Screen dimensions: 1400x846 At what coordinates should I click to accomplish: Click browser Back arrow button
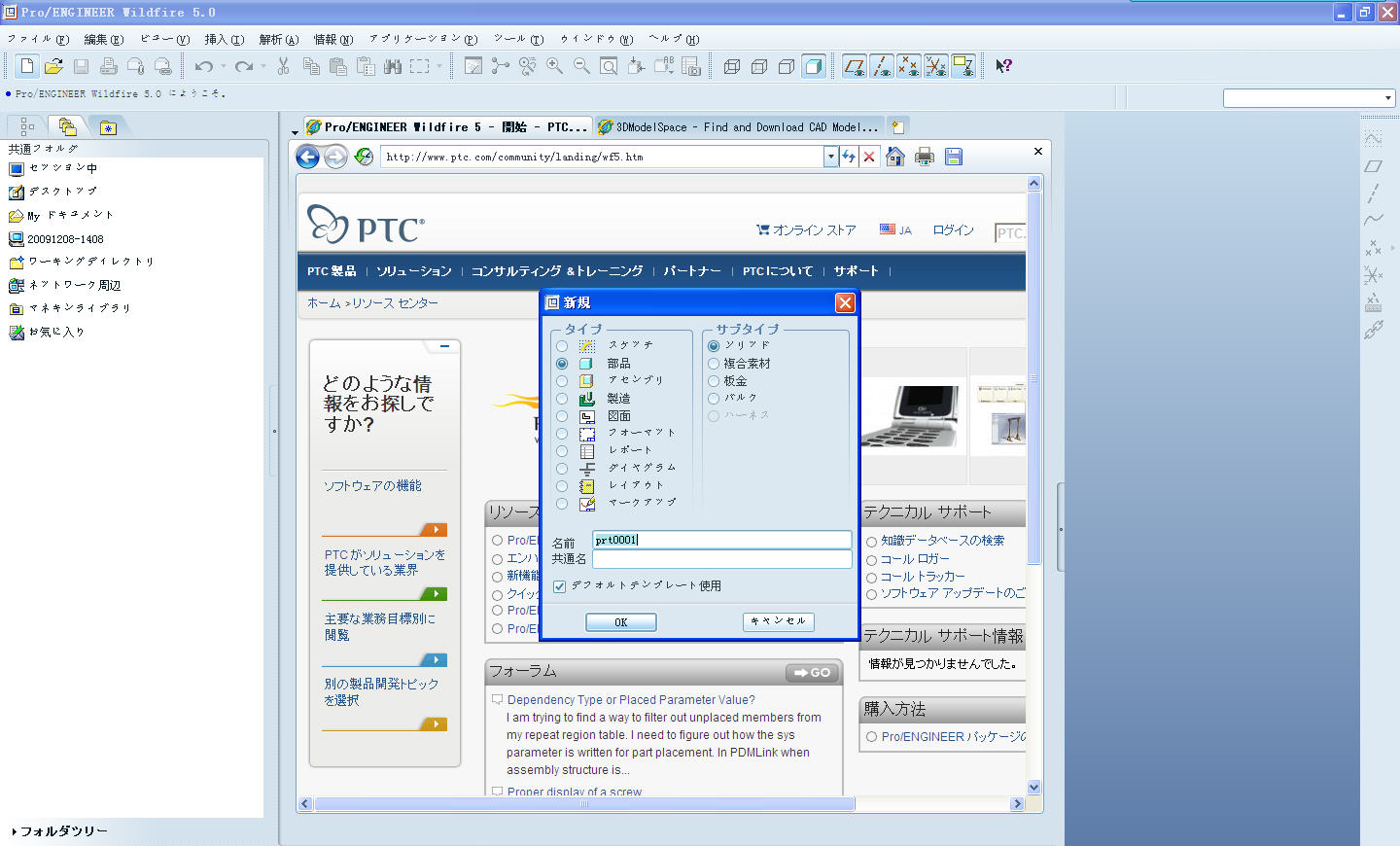coord(307,157)
